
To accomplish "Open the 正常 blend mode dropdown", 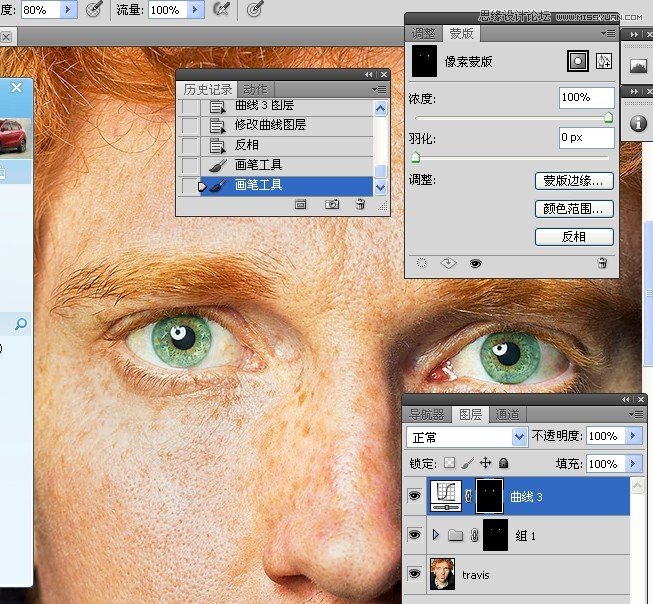I will point(519,437).
